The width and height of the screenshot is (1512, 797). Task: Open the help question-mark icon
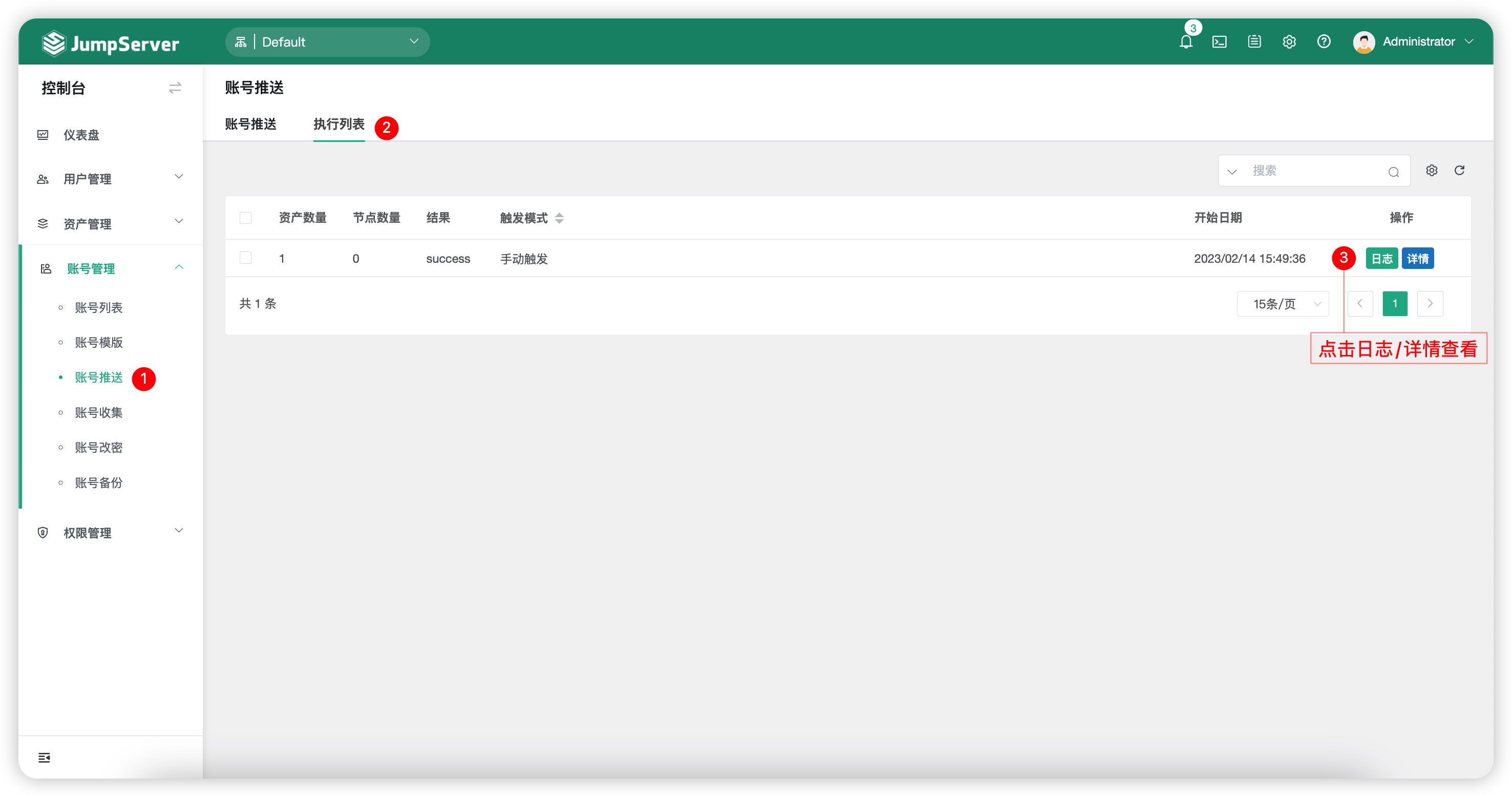(x=1324, y=41)
